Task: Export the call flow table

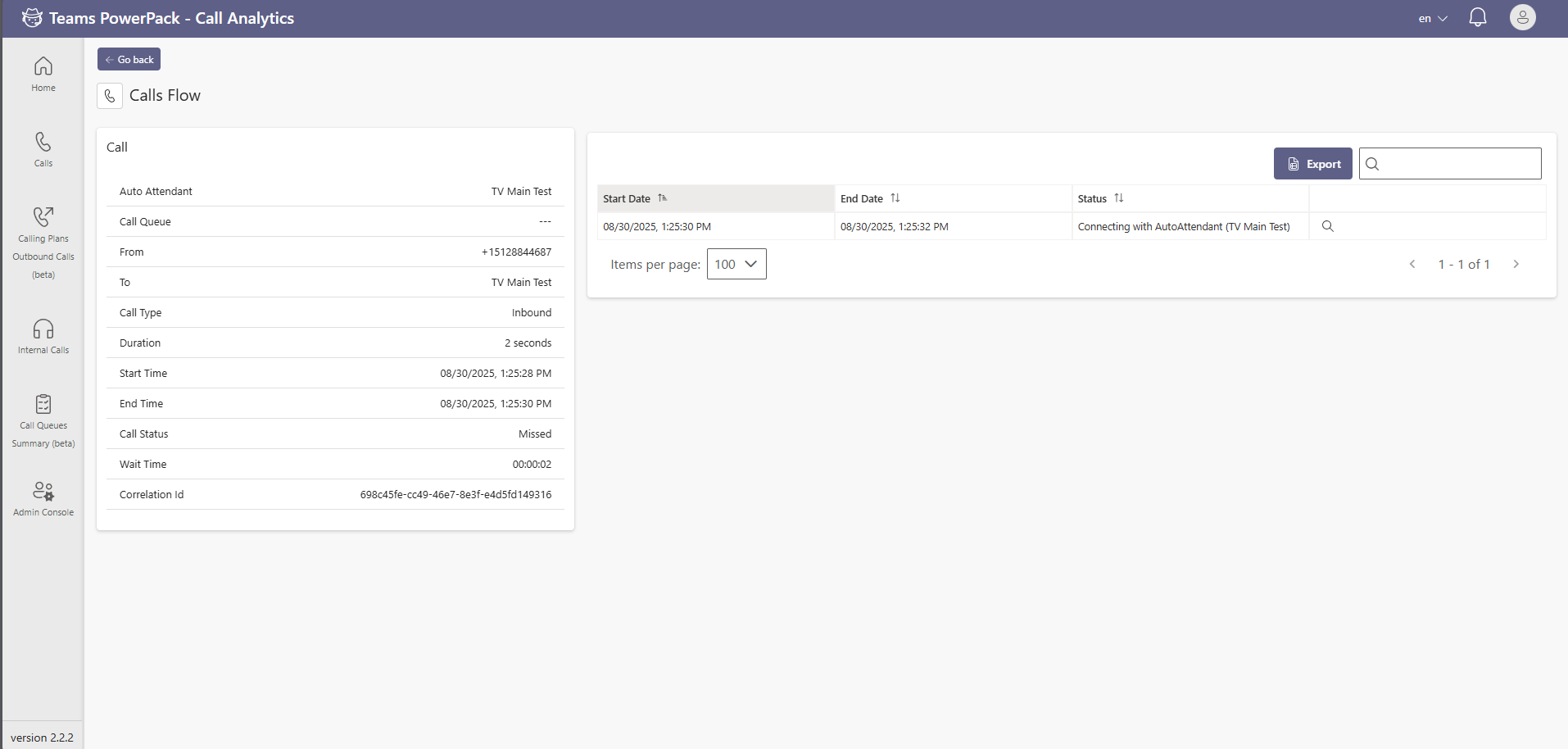Action: pyautogui.click(x=1312, y=164)
